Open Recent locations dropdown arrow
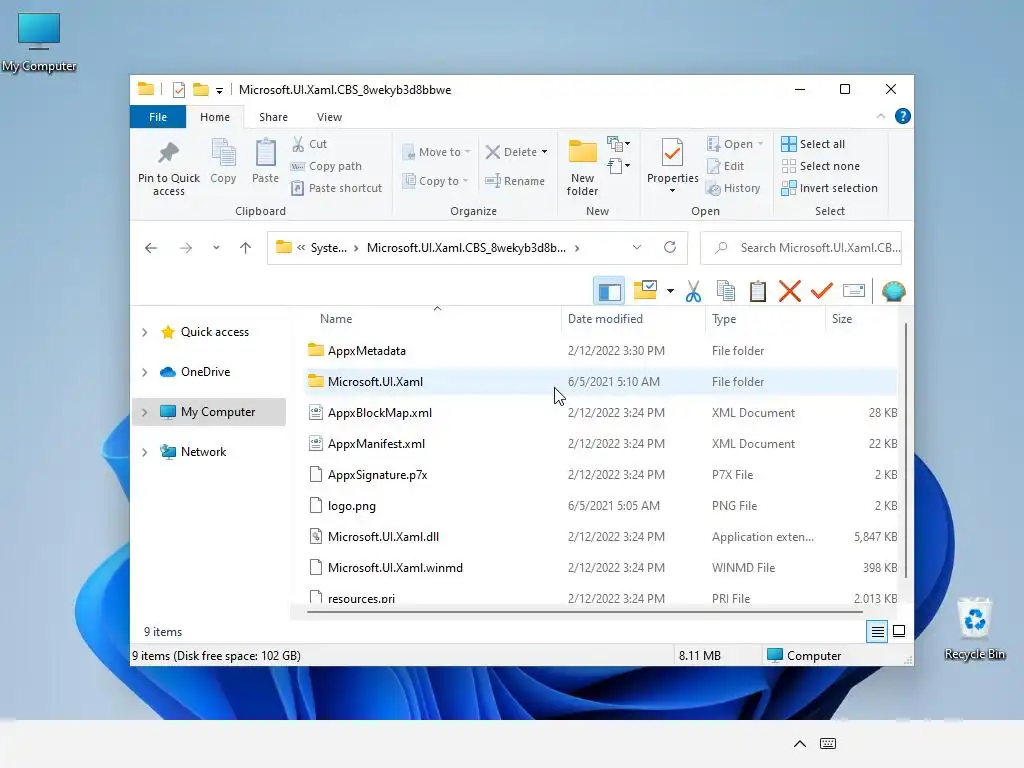This screenshot has width=1024, height=768. [x=216, y=248]
